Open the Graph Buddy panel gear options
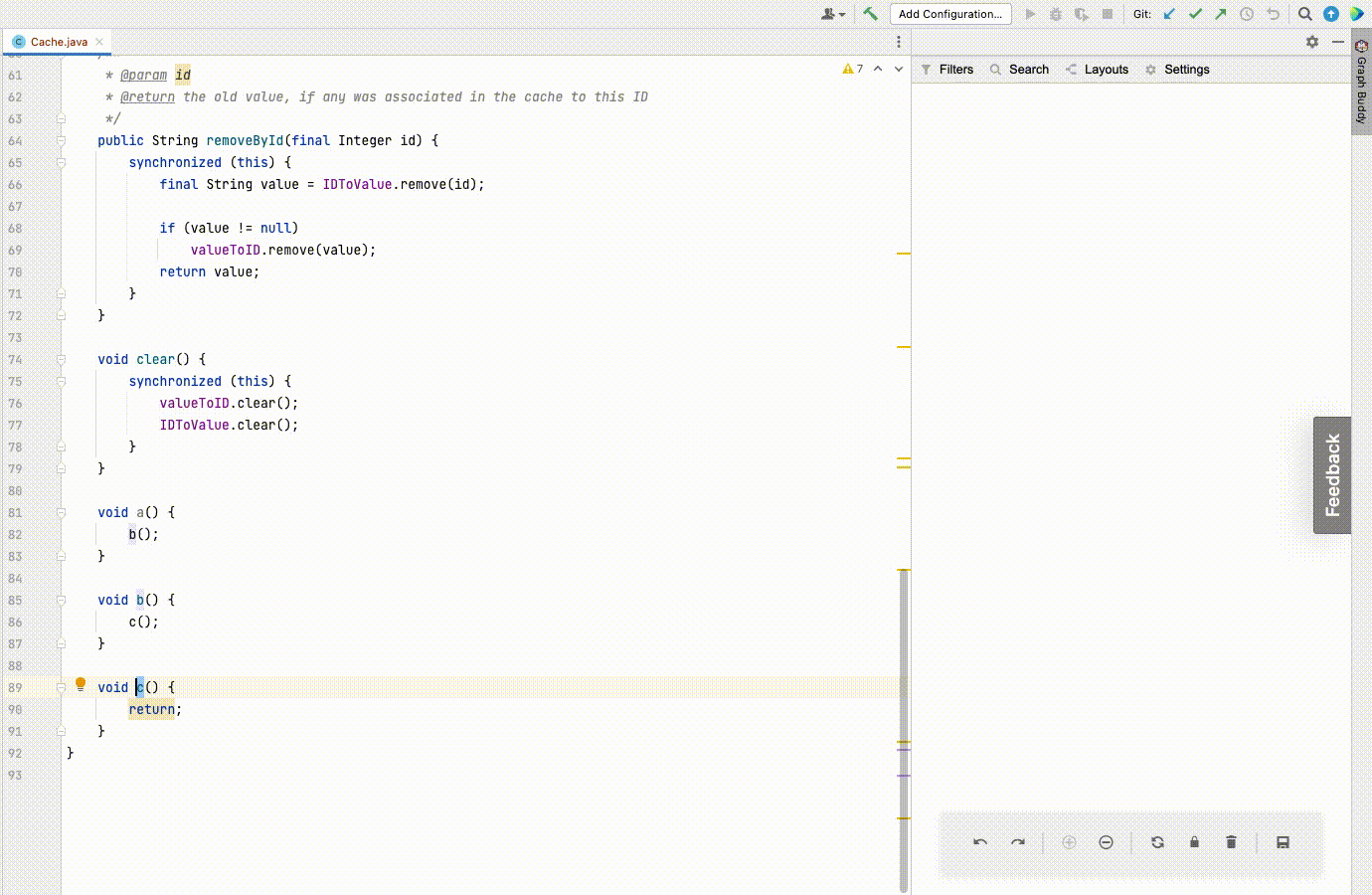The image size is (1372, 895). click(1312, 42)
